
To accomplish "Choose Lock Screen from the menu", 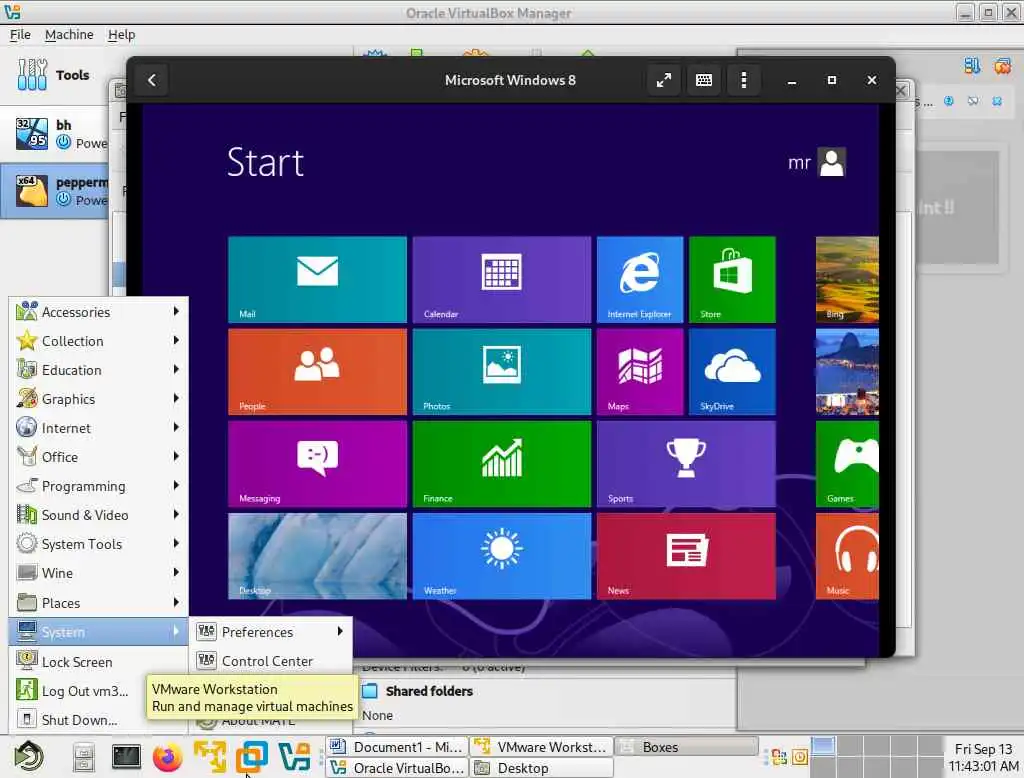I will (x=99, y=662).
